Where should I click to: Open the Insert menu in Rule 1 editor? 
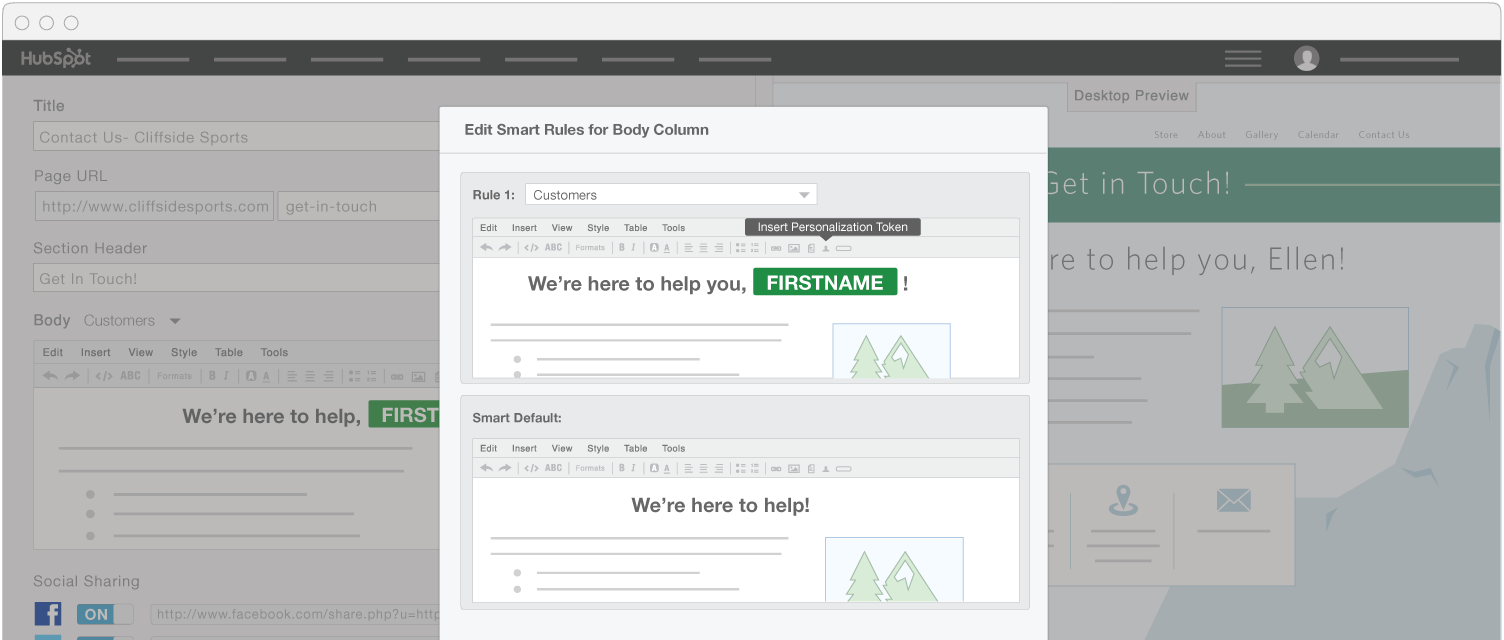pos(524,228)
